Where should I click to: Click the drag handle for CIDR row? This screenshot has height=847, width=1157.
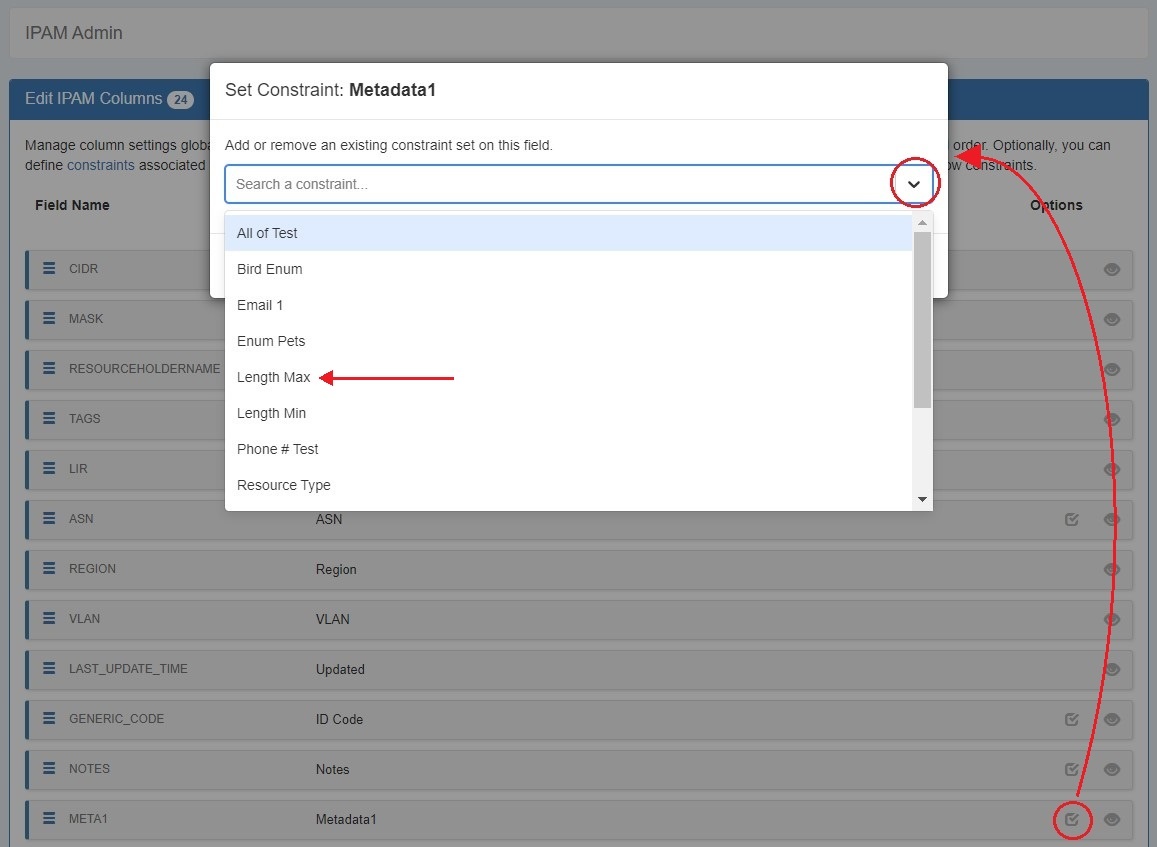(49, 269)
